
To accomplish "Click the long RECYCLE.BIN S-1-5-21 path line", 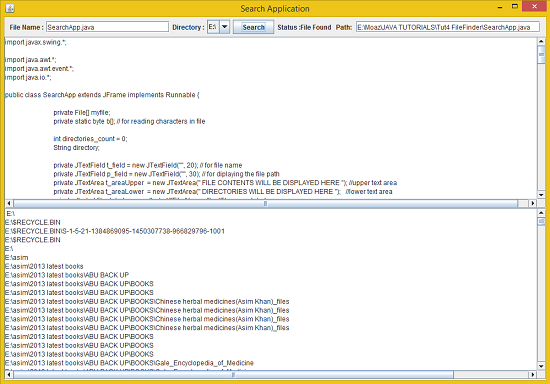I will tap(115, 231).
